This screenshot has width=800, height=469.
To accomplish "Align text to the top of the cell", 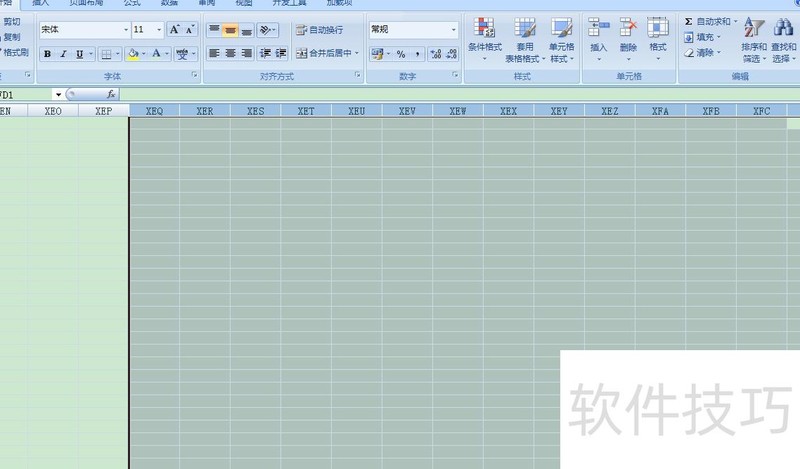I will click(x=214, y=30).
